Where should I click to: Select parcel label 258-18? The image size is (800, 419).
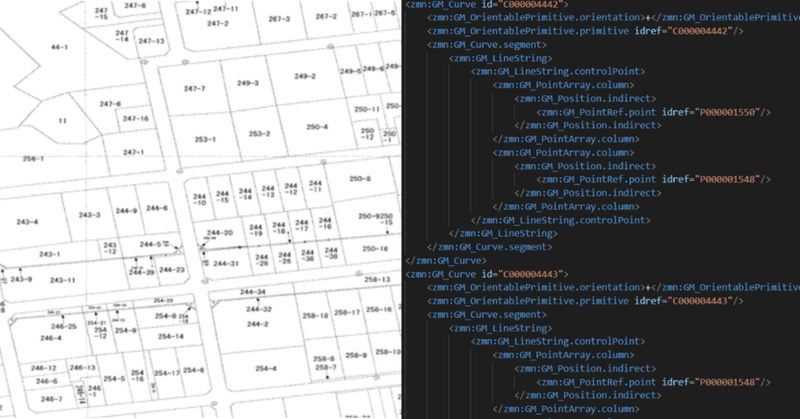click(315, 315)
